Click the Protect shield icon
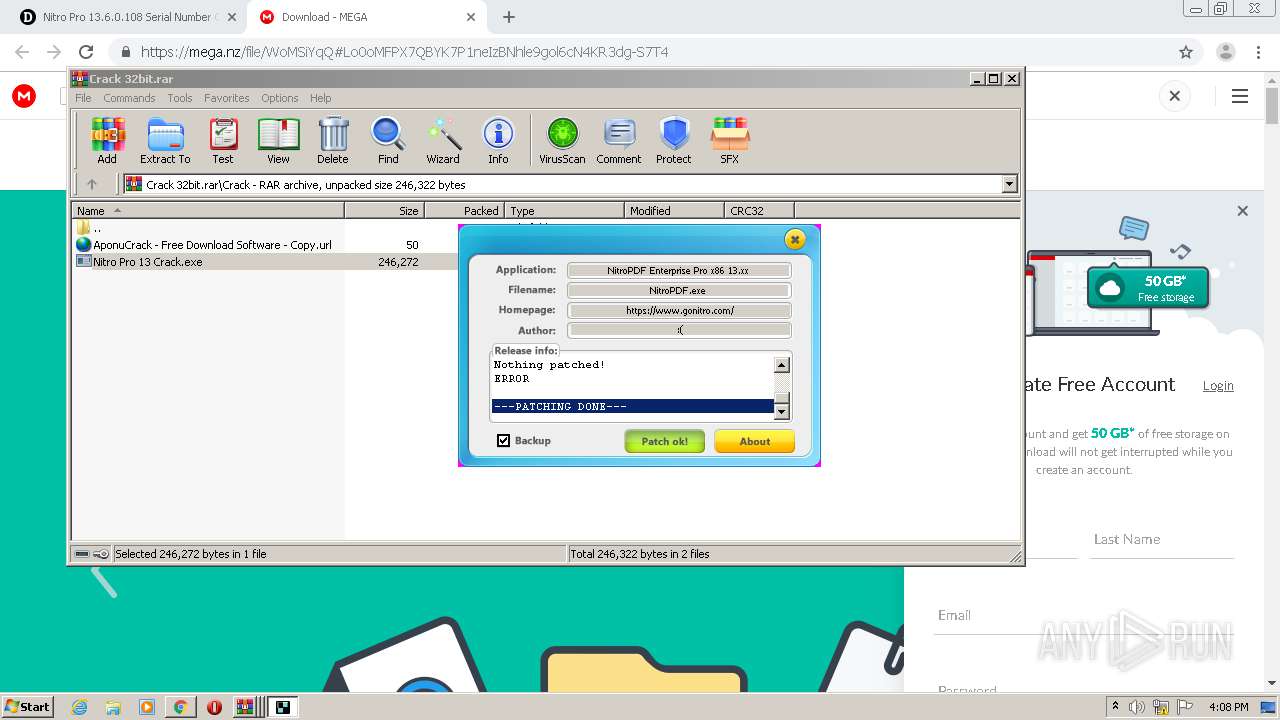The width and height of the screenshot is (1280, 720). 674,141
